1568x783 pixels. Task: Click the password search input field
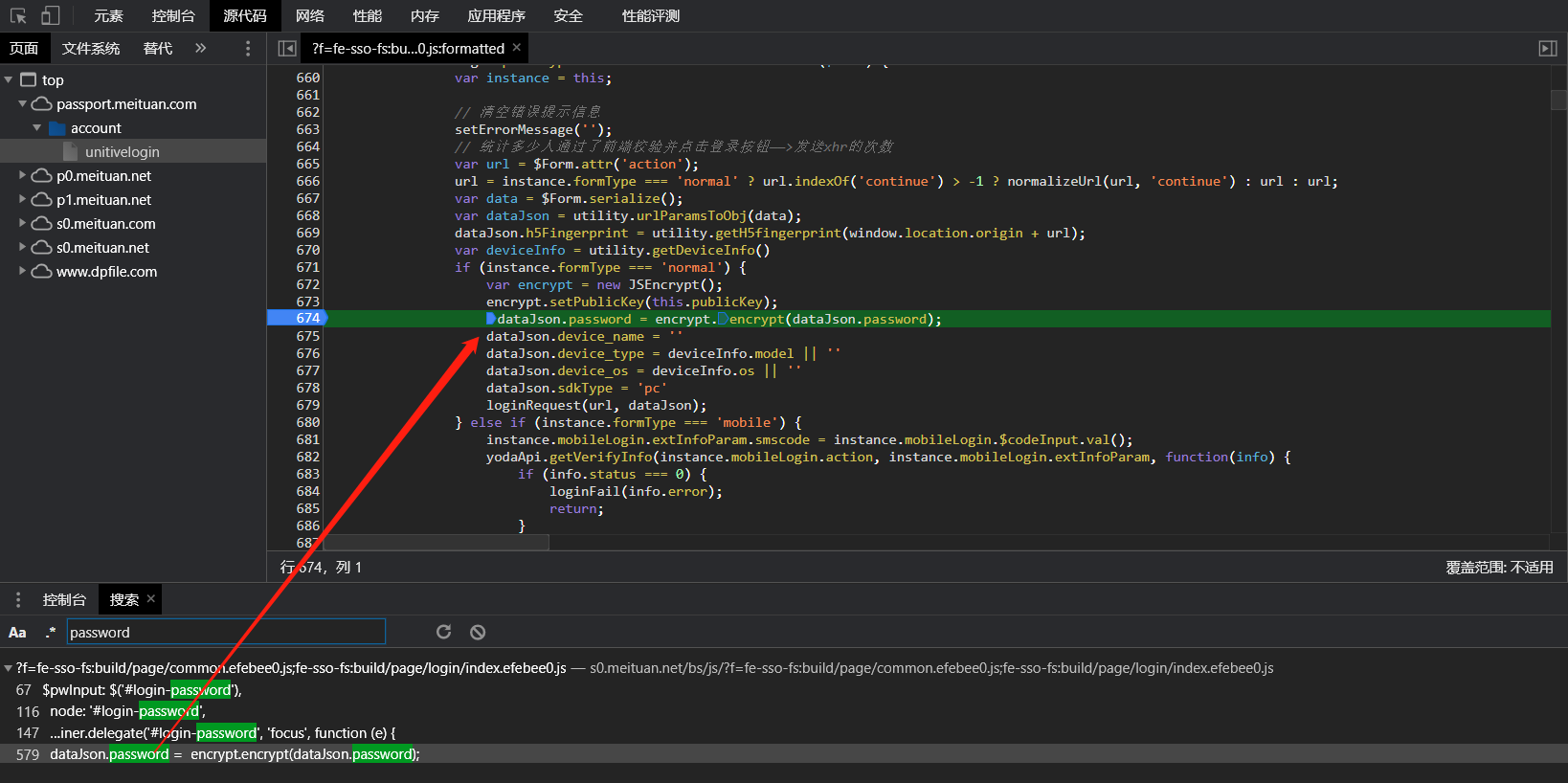point(226,632)
